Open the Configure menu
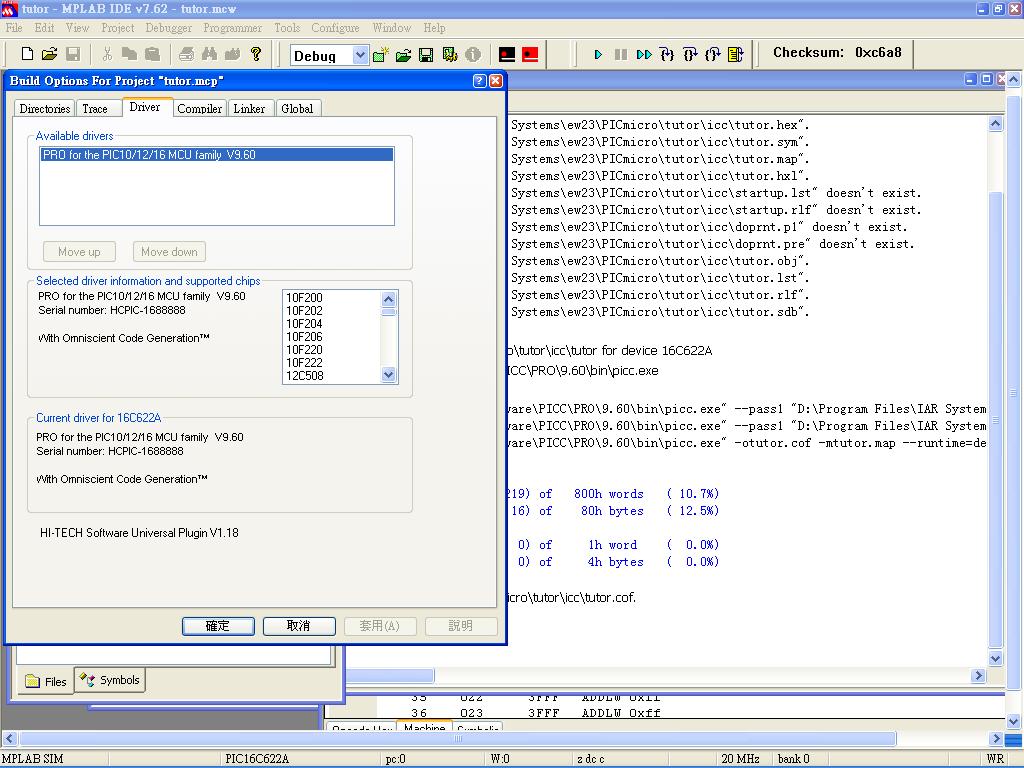1024x768 pixels. tap(335, 28)
